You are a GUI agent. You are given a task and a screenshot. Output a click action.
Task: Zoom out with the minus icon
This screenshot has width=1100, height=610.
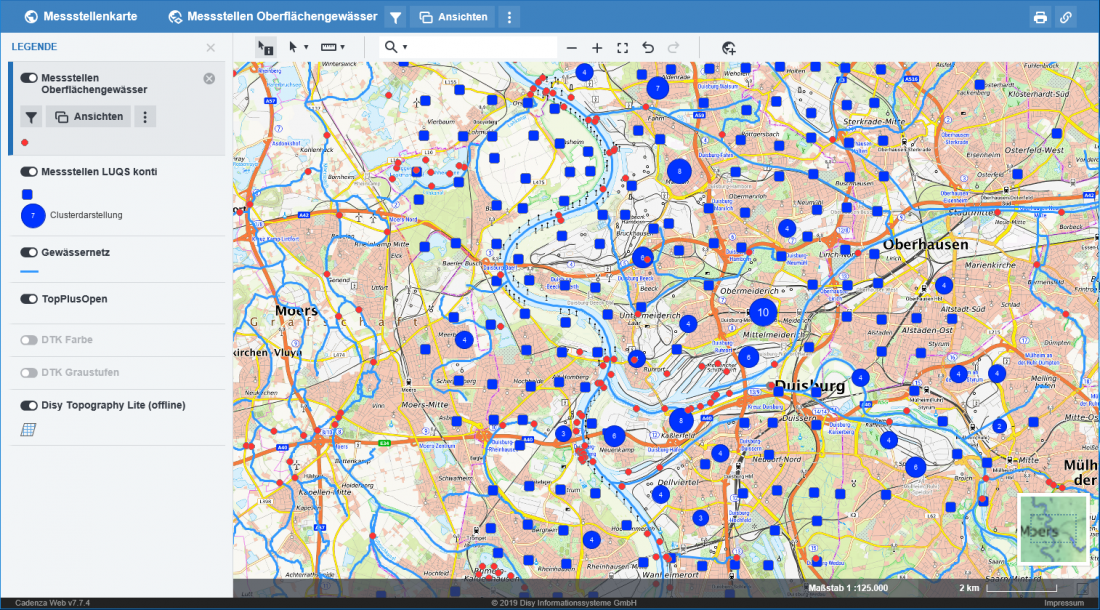(572, 47)
